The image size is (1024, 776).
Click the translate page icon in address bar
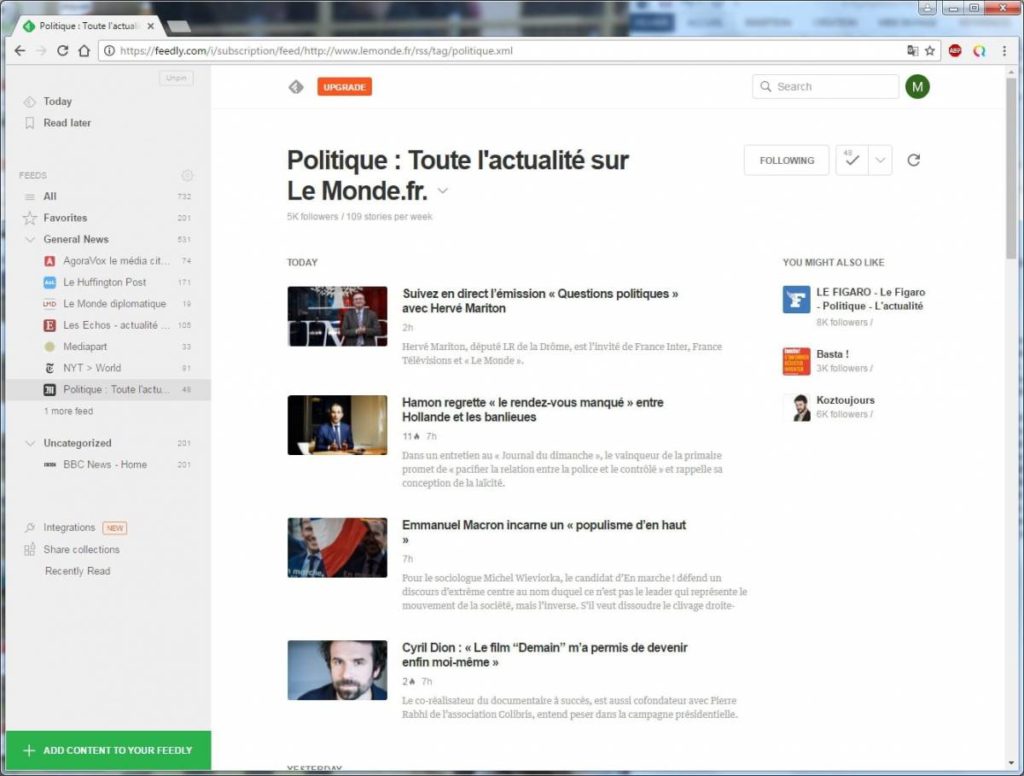912,51
